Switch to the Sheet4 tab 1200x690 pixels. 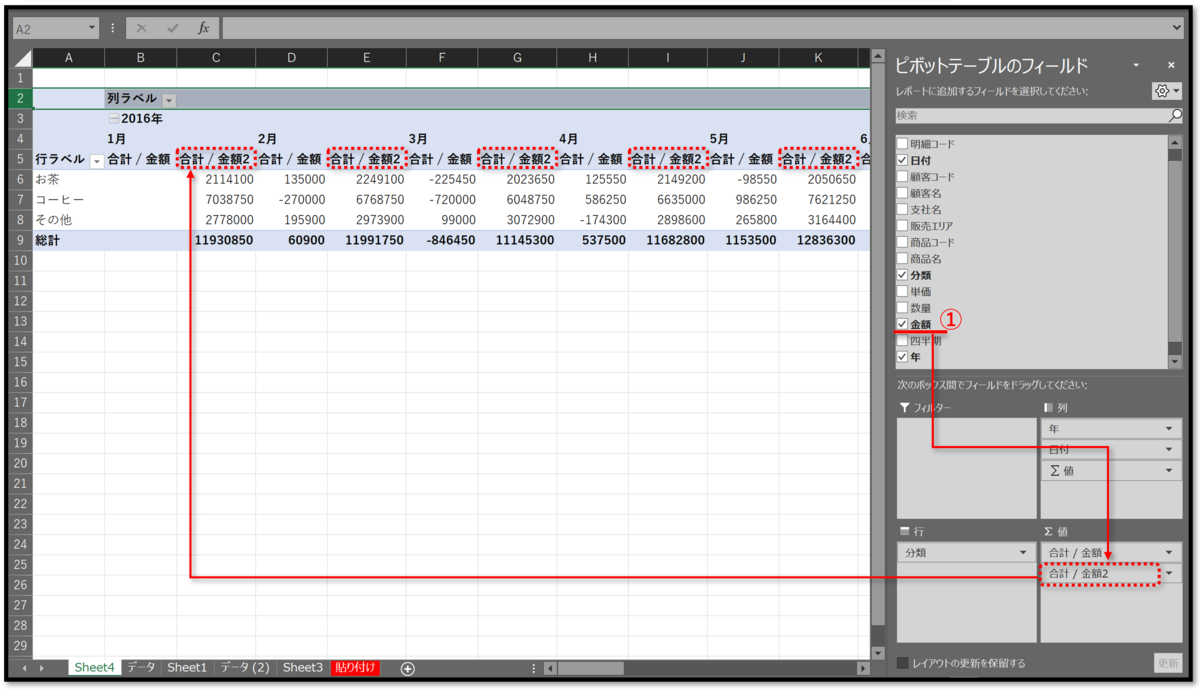94,667
